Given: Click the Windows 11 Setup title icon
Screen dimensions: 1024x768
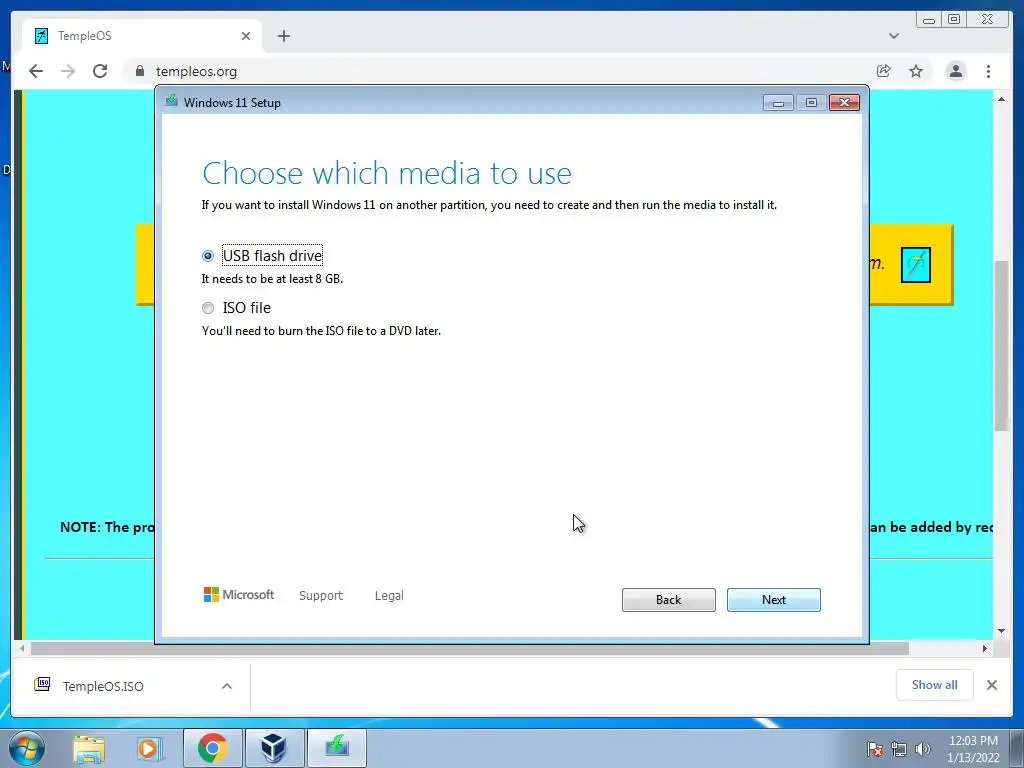Looking at the screenshot, I should click(172, 101).
